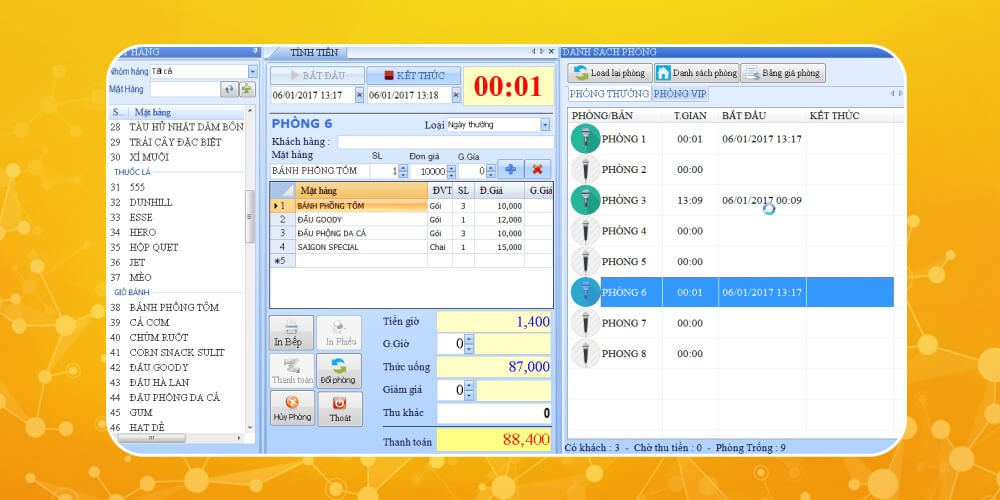Click the PHÒNG 6 microphone icon
This screenshot has width=1000, height=500.
585,292
